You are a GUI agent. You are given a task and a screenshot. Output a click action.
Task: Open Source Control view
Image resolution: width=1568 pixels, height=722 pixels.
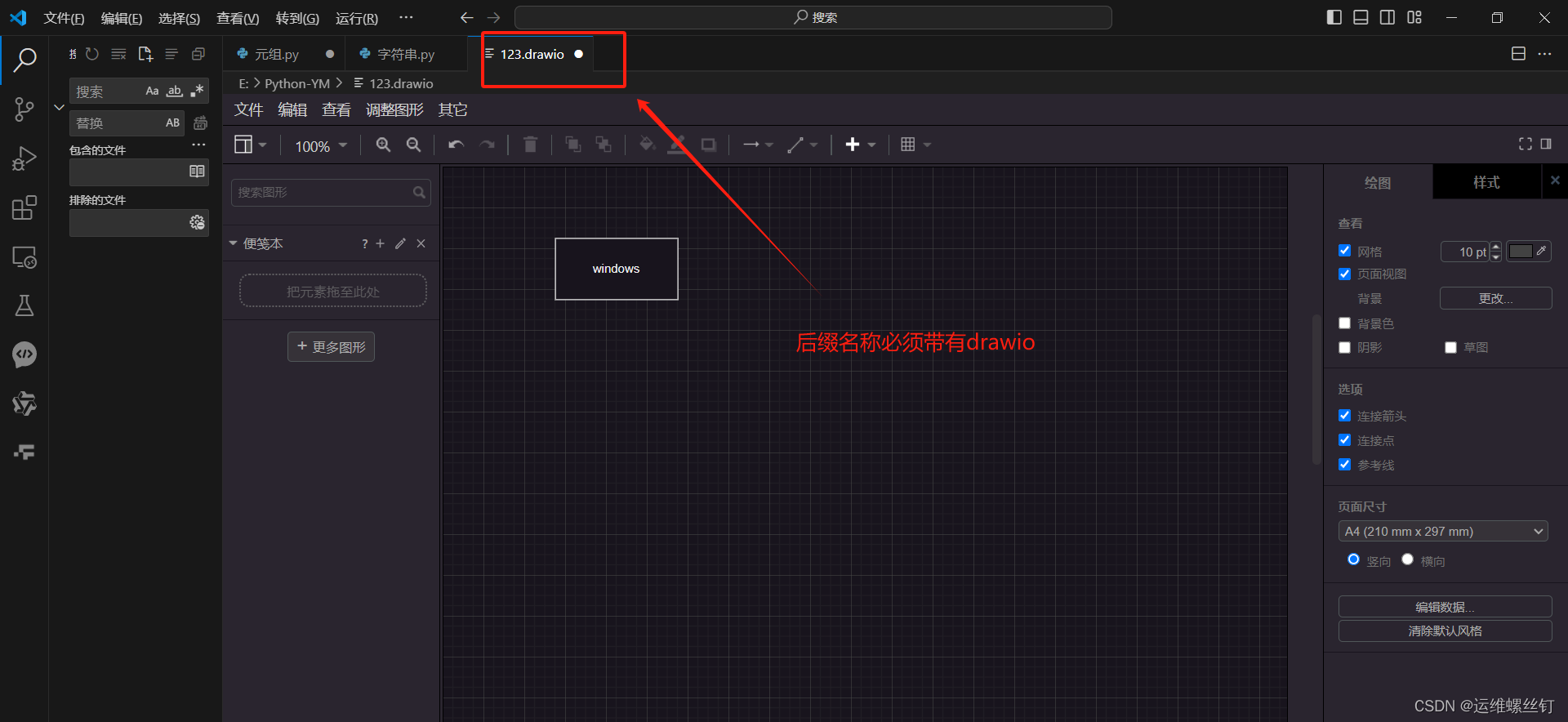click(x=24, y=109)
